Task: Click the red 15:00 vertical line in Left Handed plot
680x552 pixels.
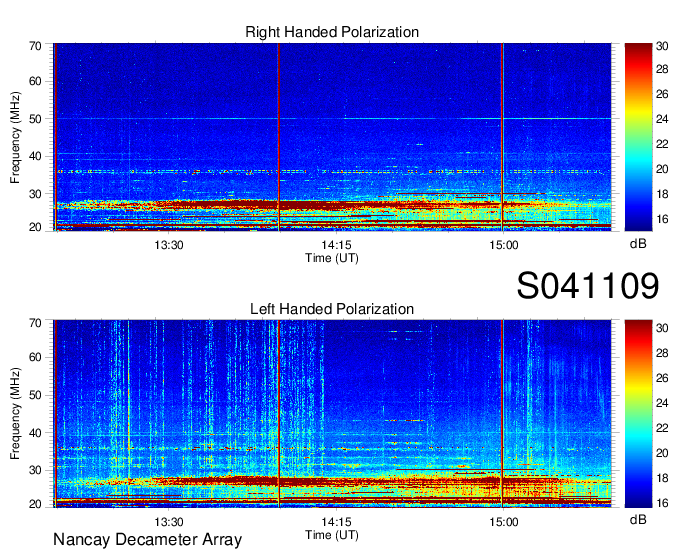Action: coord(502,414)
